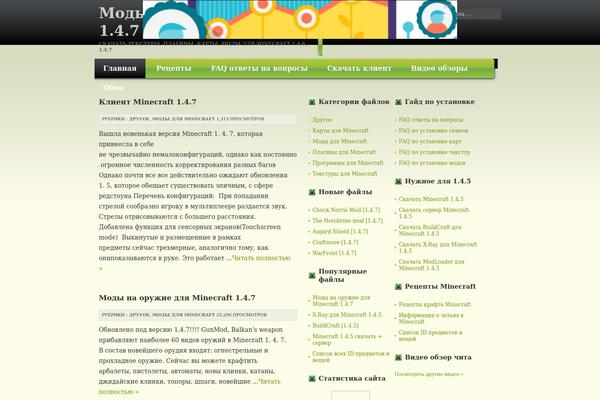This screenshot has width=600, height=400.
Task: Click creeper icon beside Гайд по установке
Action: [398, 102]
